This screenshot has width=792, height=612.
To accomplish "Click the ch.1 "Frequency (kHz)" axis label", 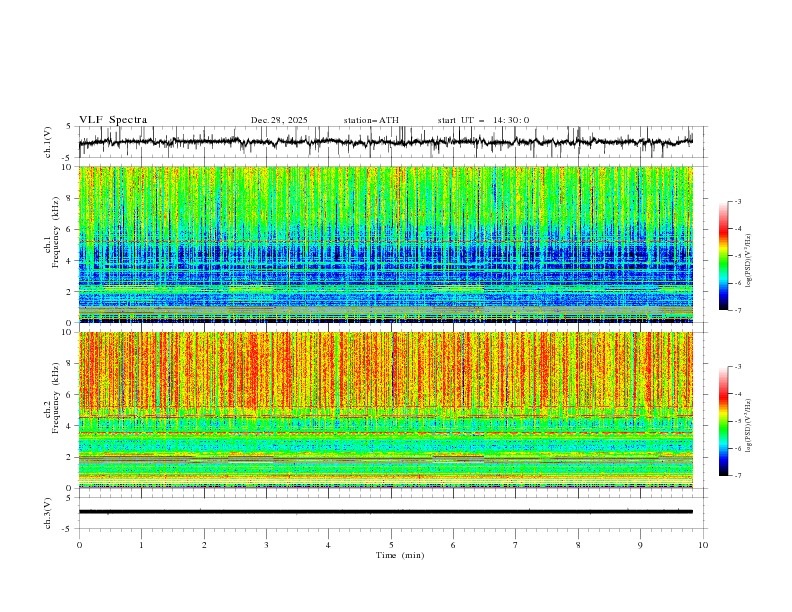I will point(55,233).
